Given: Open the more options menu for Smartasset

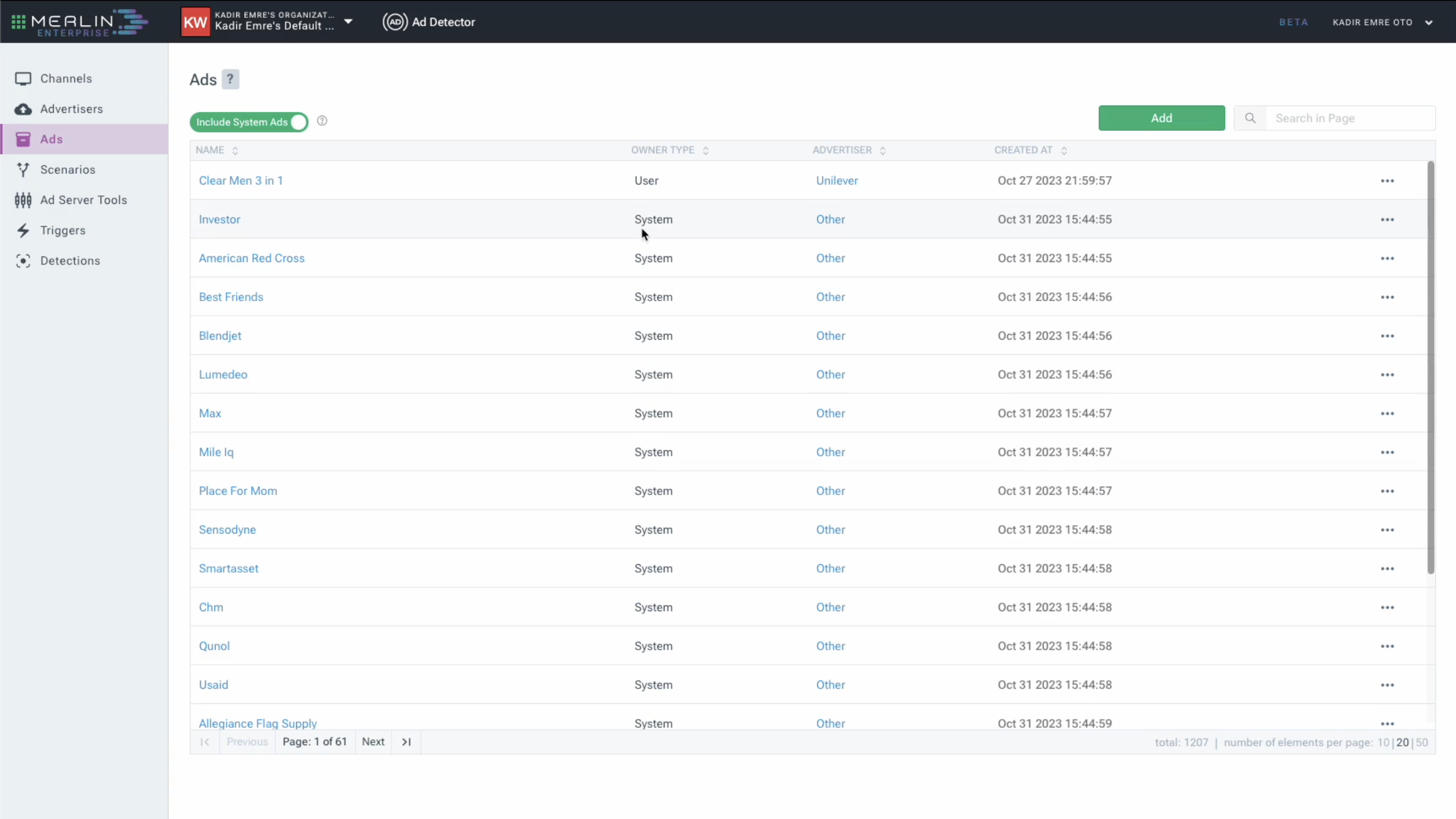Looking at the screenshot, I should click(1387, 569).
